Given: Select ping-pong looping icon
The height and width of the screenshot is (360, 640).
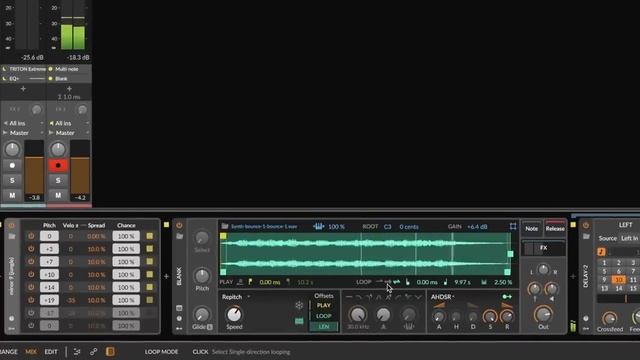Looking at the screenshot, I should pos(396,282).
